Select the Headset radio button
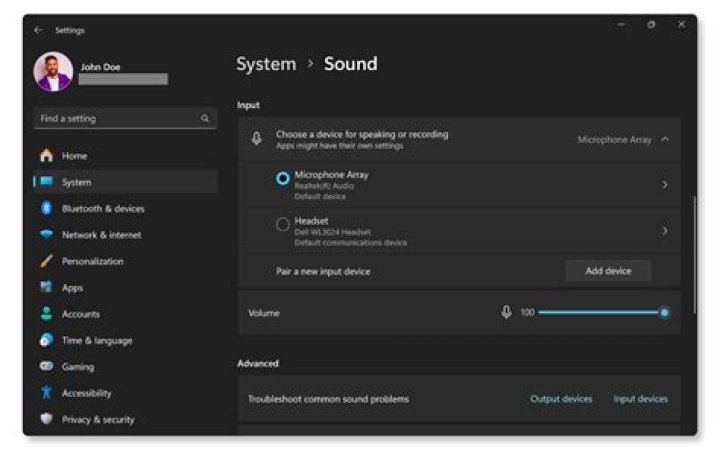This screenshot has width=720, height=450. point(283,225)
